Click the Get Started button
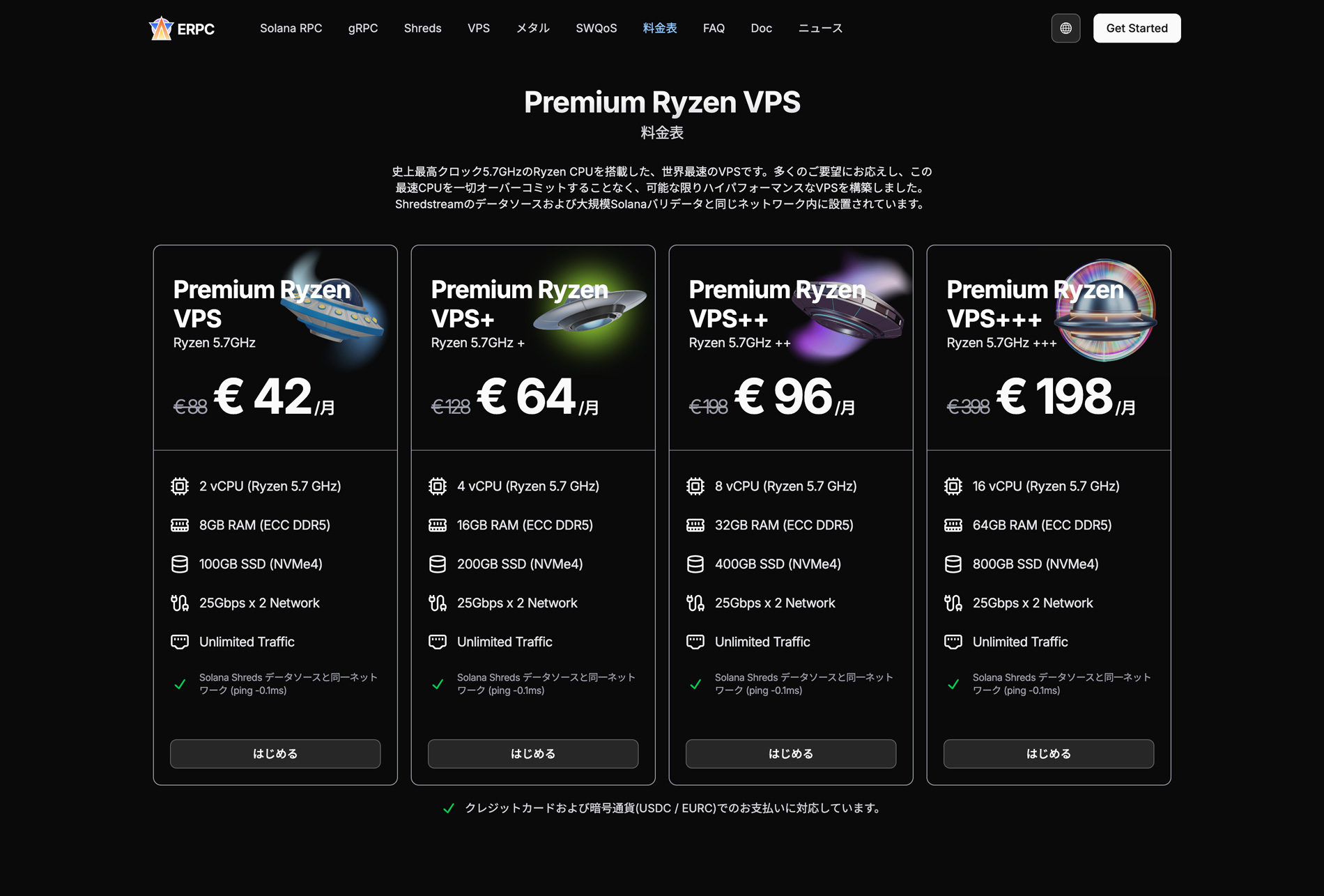 [x=1137, y=28]
